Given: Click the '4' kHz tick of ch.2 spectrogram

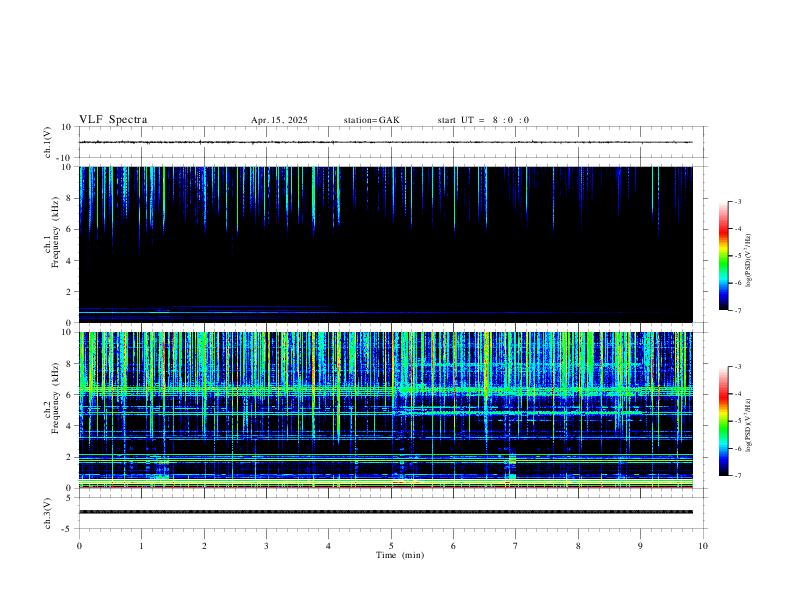Looking at the screenshot, I should click(x=69, y=426).
